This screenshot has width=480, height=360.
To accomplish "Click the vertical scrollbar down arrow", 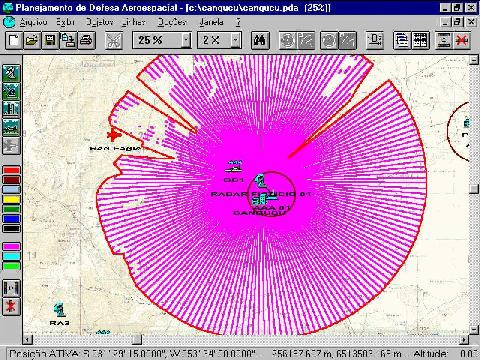I will click(x=474, y=329).
